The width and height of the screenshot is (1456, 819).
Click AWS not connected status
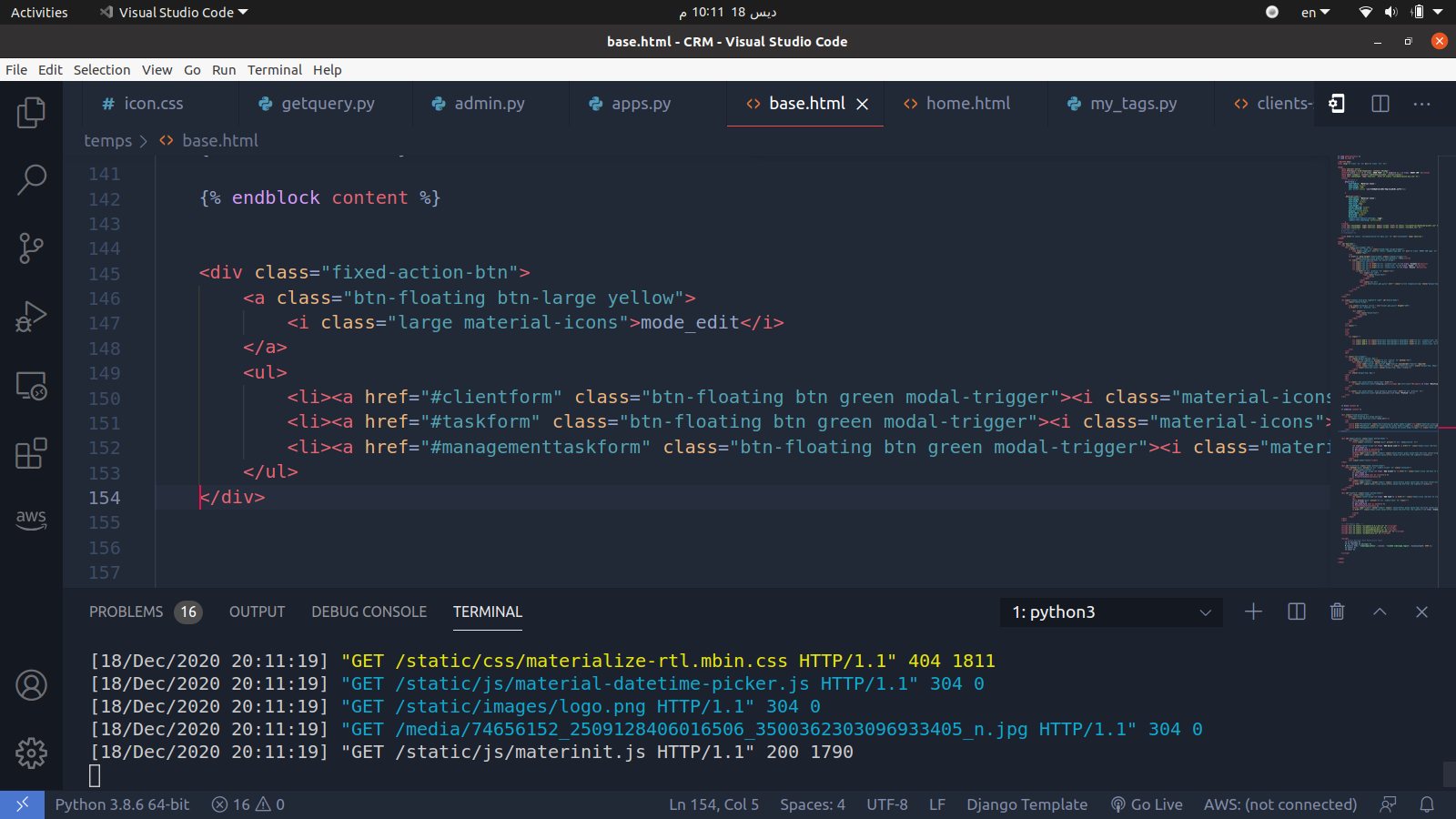[x=1279, y=804]
